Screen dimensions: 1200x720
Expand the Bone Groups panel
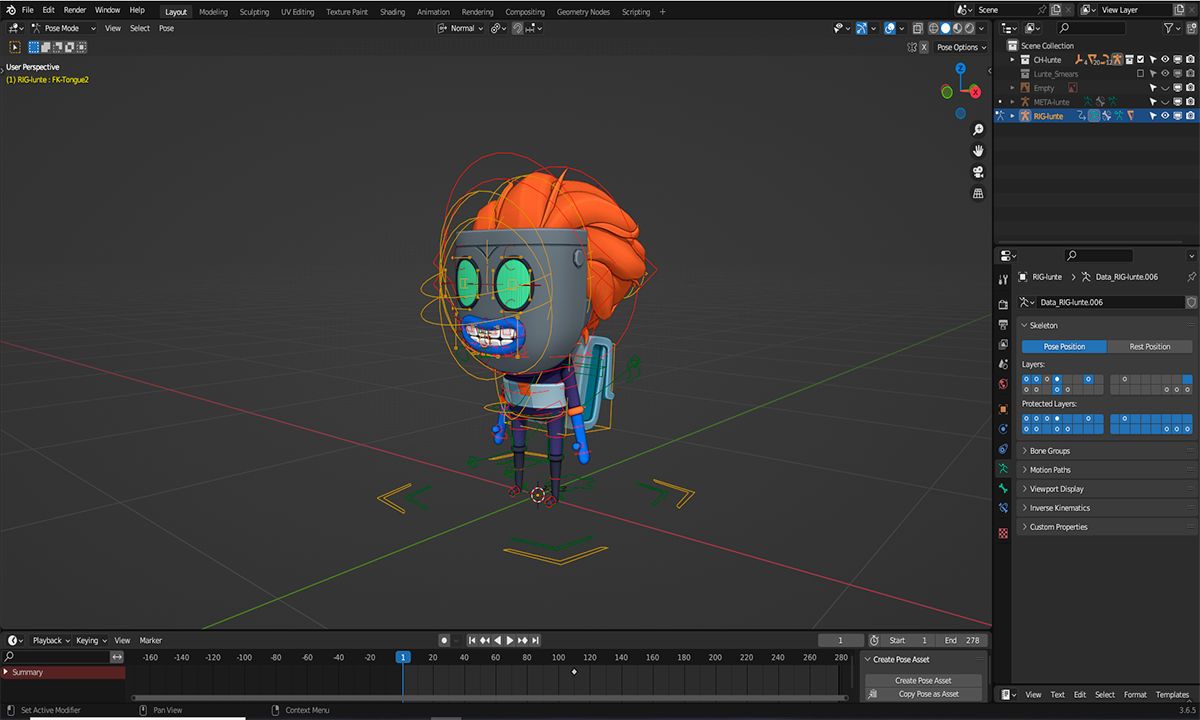click(1049, 451)
